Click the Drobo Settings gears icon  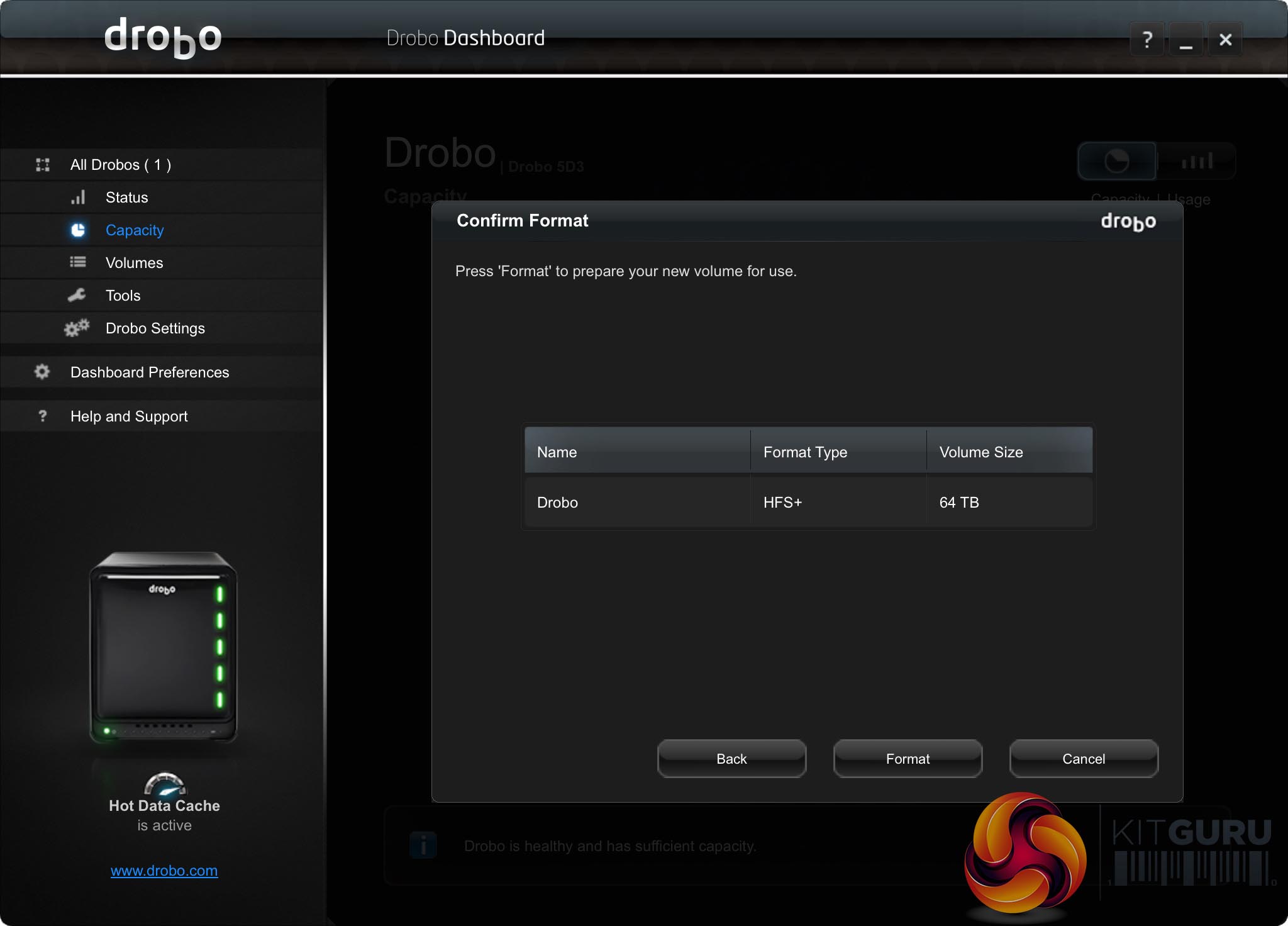[x=77, y=328]
